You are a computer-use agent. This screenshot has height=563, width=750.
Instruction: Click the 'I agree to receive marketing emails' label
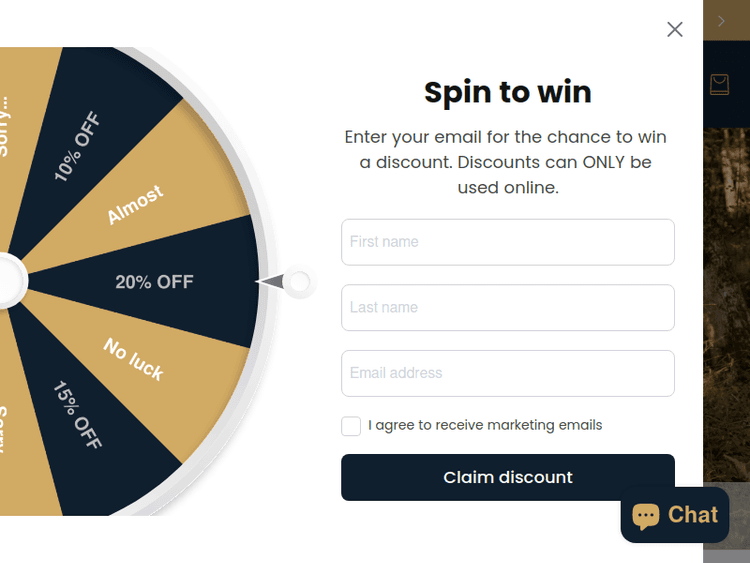(485, 425)
